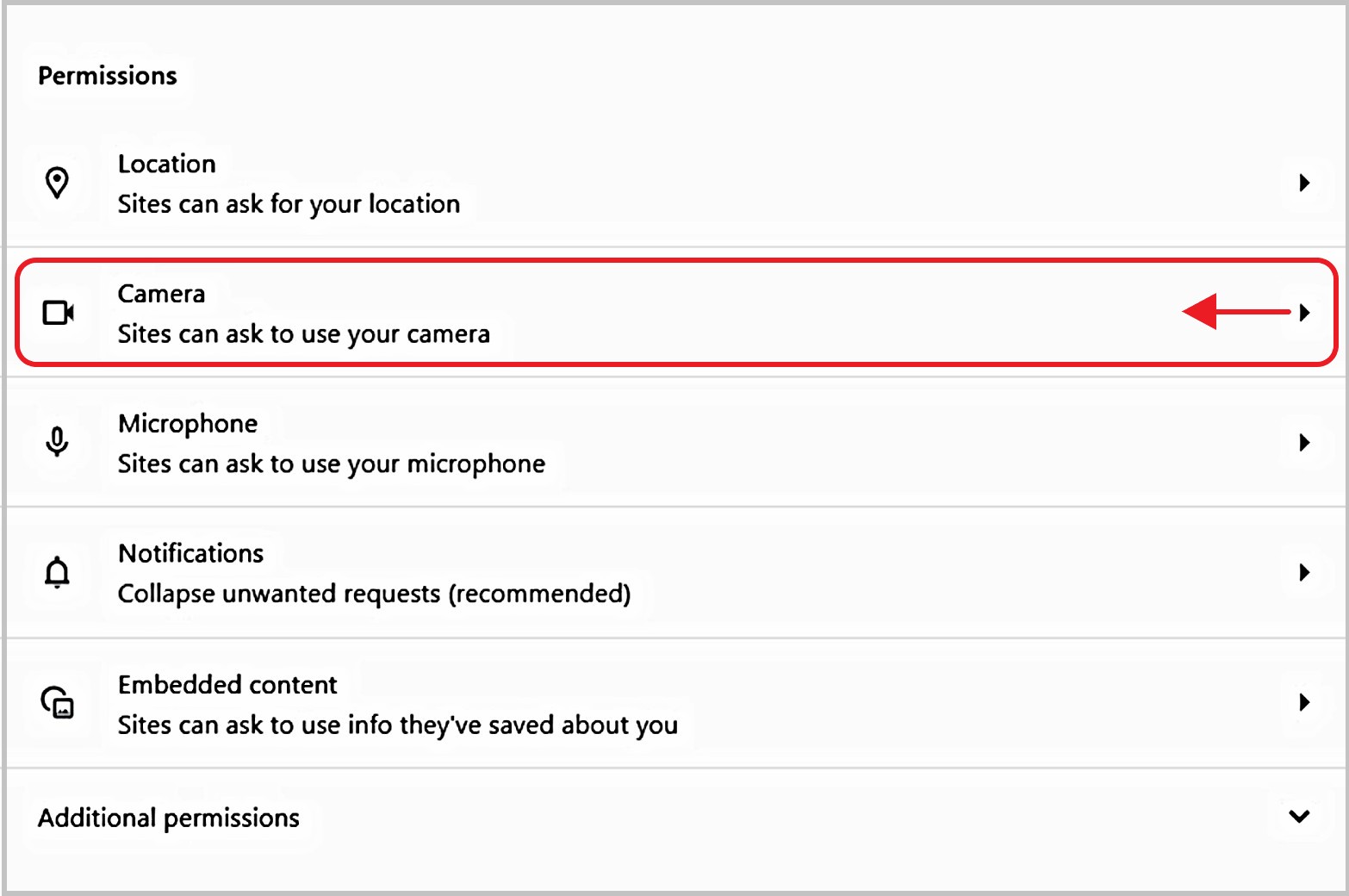
Task: Open Notifications settings via its arrow
Action: 1304,572
